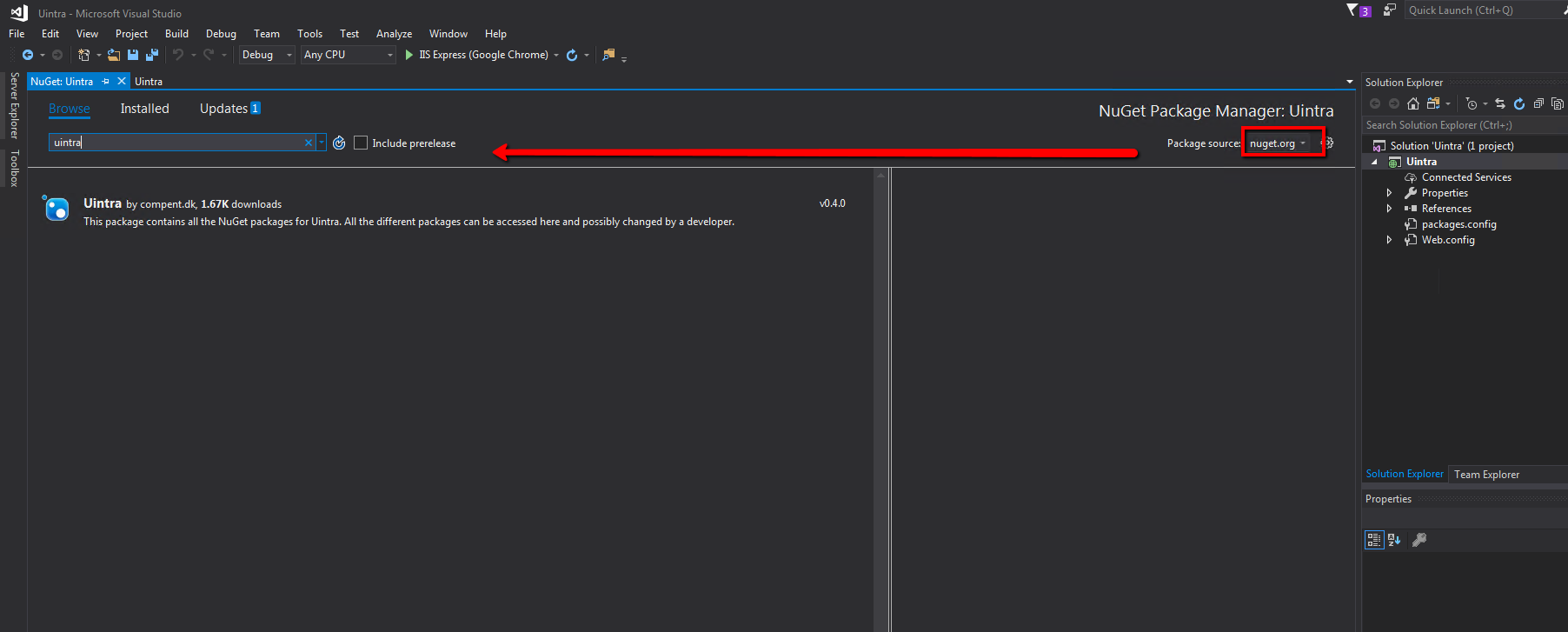Open the Tools menu
The image size is (1568, 632).
point(309,34)
